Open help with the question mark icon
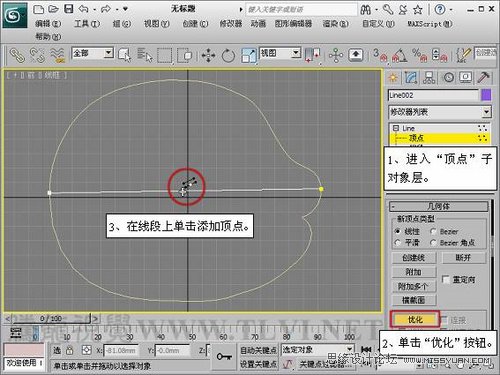Screen dimensions: 500x375 440,9
